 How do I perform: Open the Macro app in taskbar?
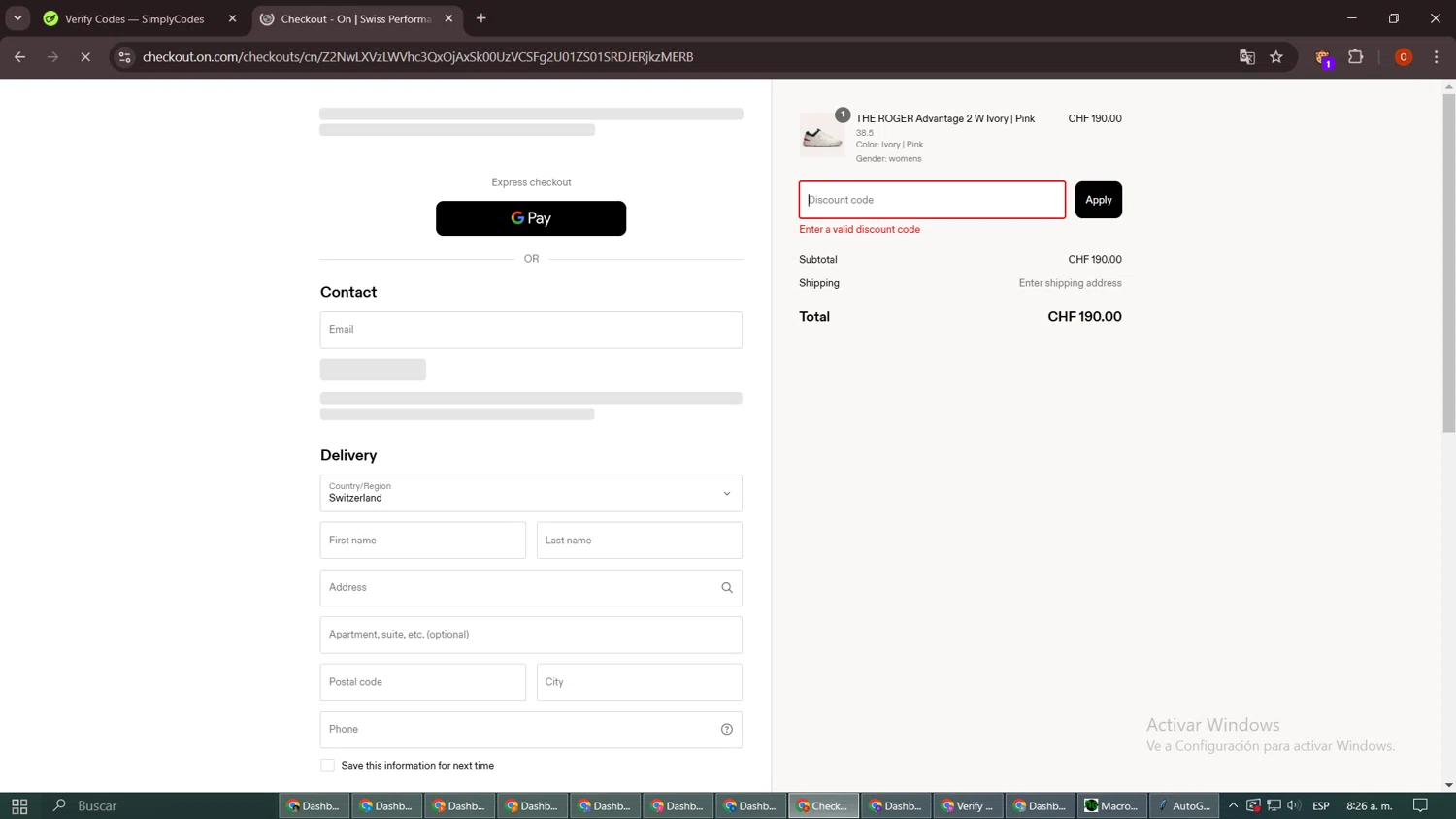coord(1111,805)
